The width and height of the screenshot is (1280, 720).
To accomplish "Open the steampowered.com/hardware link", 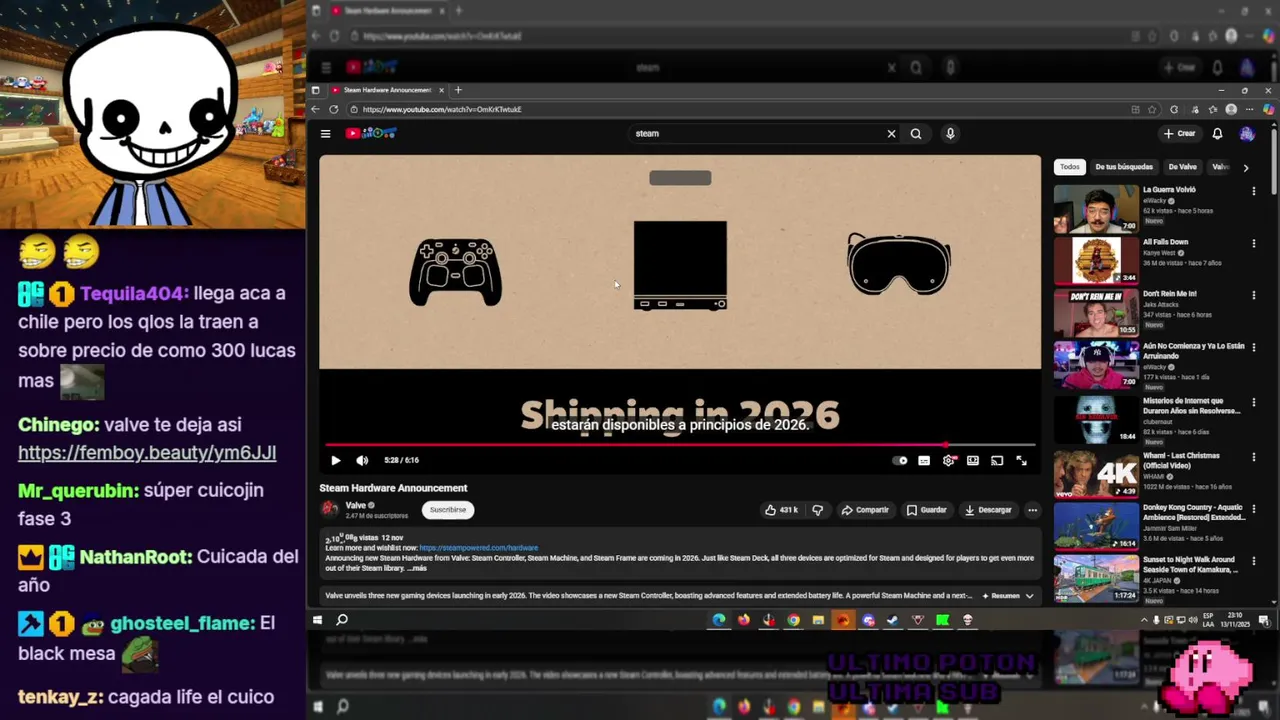I will (x=479, y=548).
